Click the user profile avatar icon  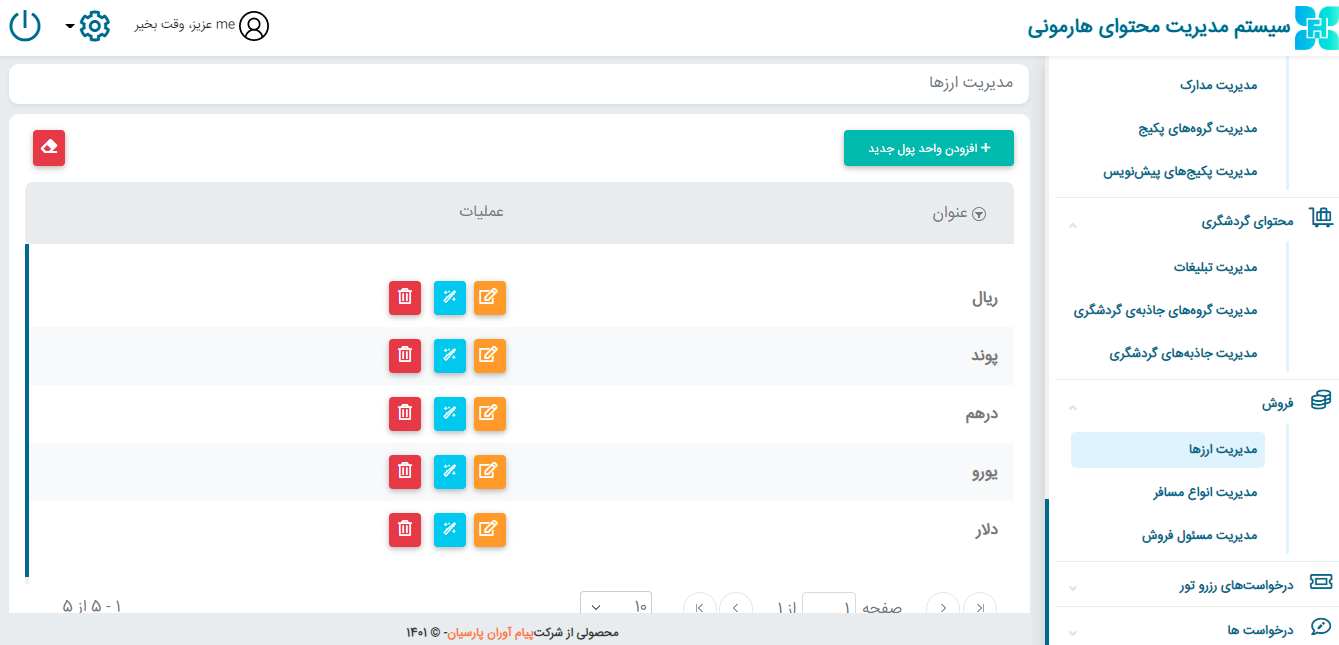point(255,26)
